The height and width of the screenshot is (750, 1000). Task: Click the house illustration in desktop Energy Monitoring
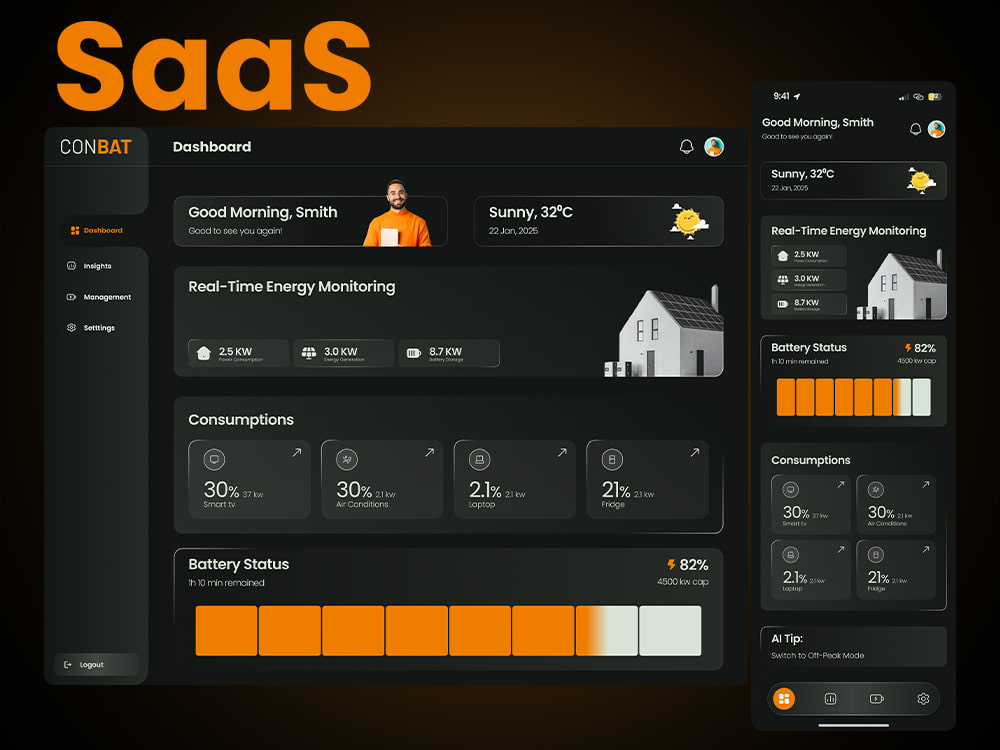coord(665,332)
